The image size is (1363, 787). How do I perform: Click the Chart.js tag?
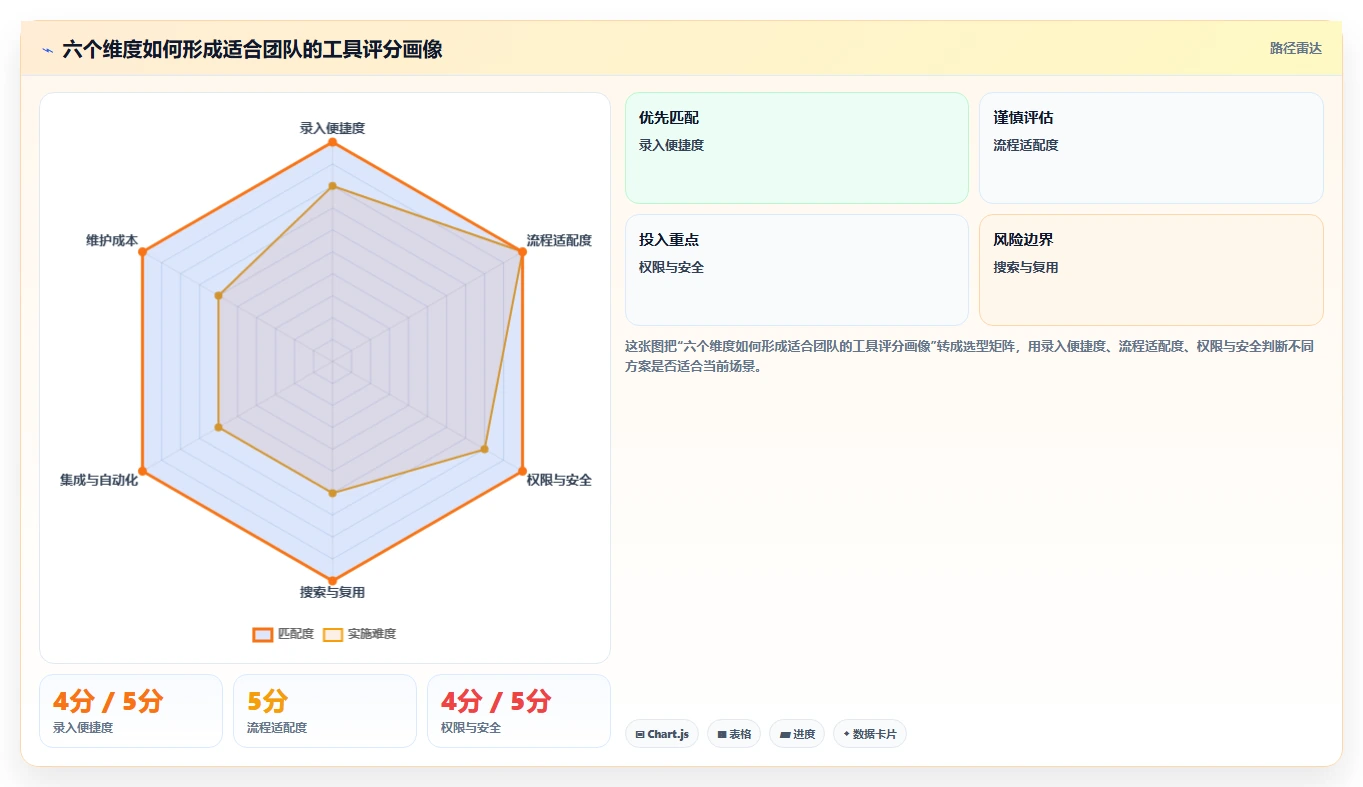click(x=662, y=734)
